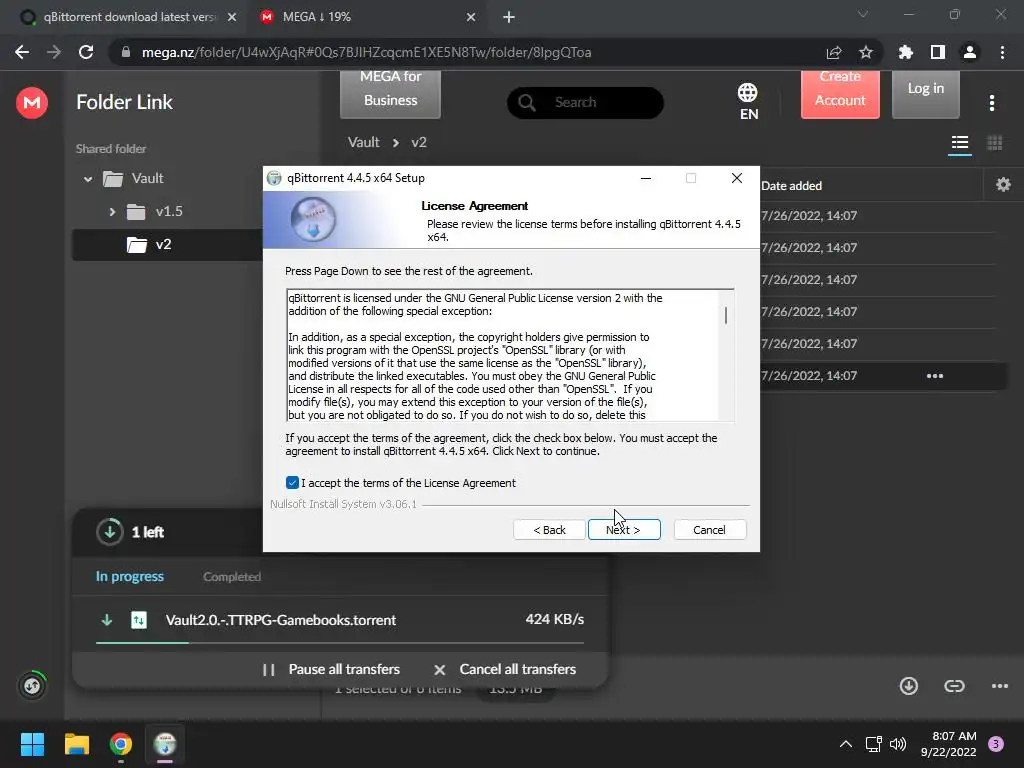Screen dimensions: 1024x768
Task: Click the 1 left download circle icon
Action: (x=110, y=532)
